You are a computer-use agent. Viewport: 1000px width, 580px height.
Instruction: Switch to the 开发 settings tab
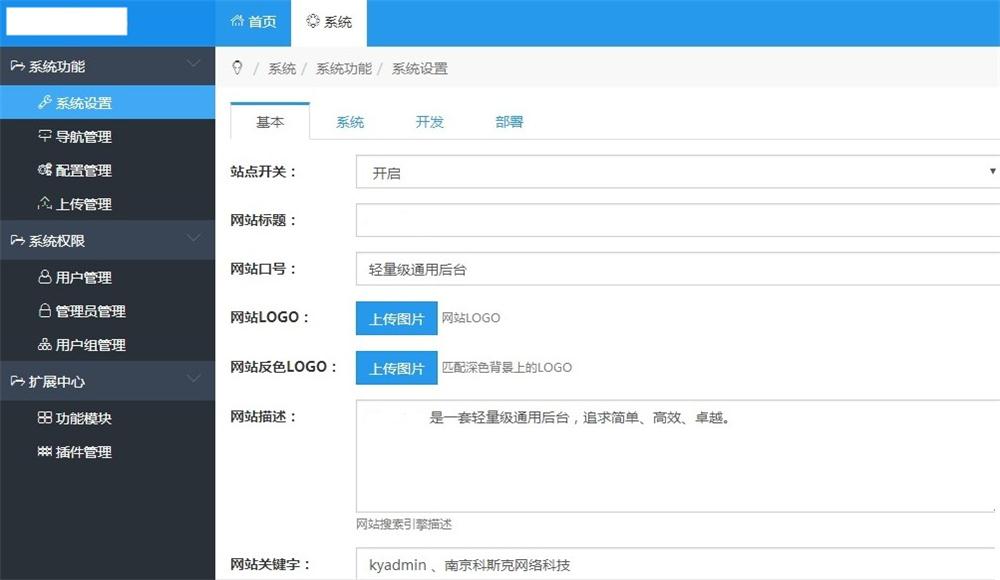tap(430, 122)
